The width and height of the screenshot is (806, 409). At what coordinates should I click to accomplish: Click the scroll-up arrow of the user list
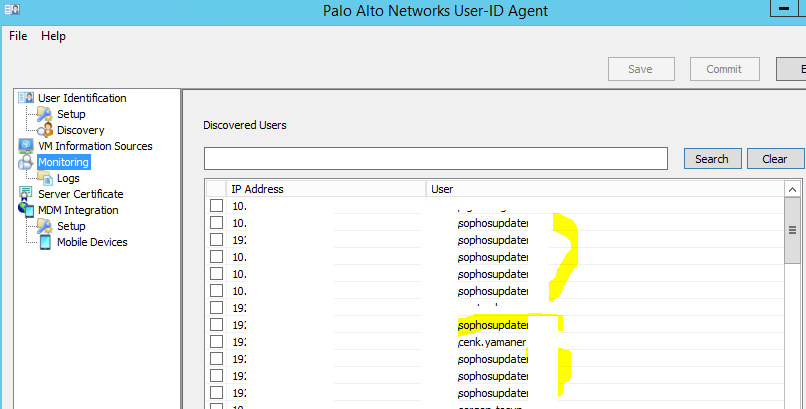coord(793,189)
